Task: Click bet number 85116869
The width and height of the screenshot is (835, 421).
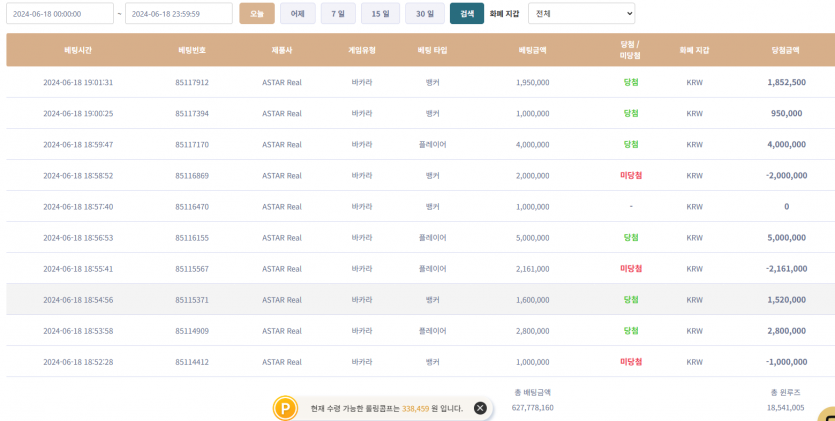Action: [192, 176]
